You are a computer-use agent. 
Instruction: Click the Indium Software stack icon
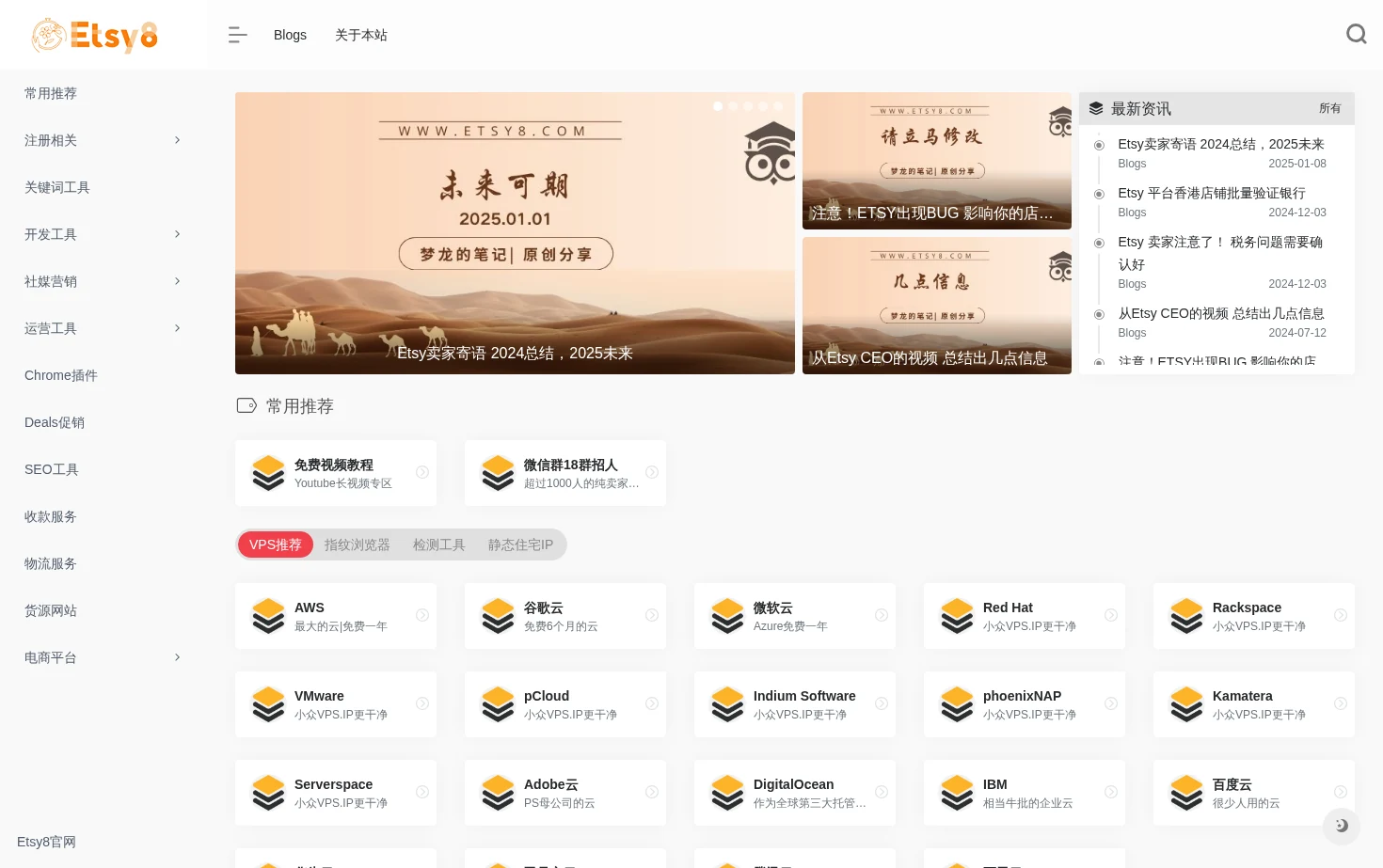click(x=727, y=704)
